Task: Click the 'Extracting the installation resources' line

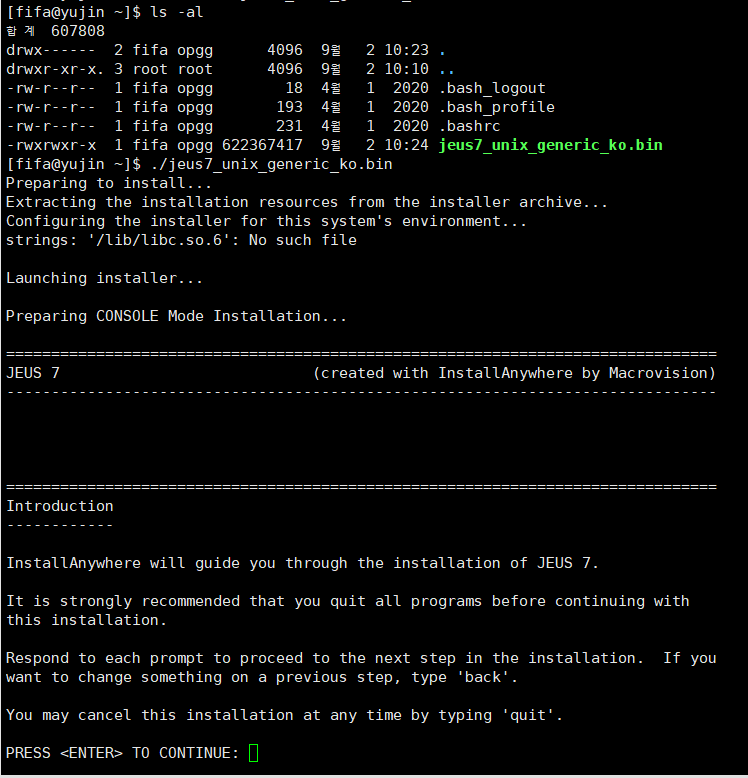Action: (x=307, y=202)
